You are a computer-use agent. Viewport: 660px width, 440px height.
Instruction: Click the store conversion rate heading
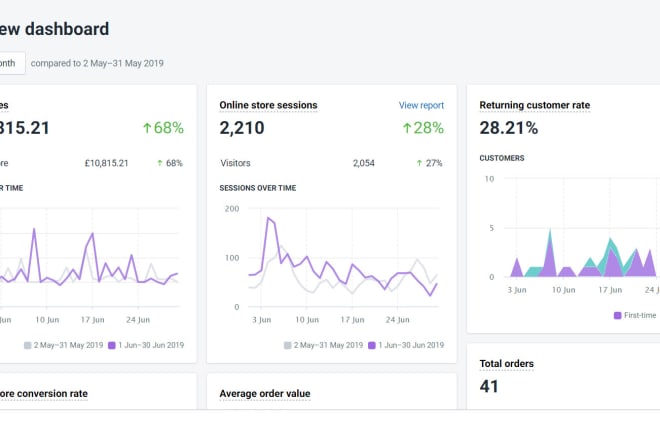coord(44,393)
